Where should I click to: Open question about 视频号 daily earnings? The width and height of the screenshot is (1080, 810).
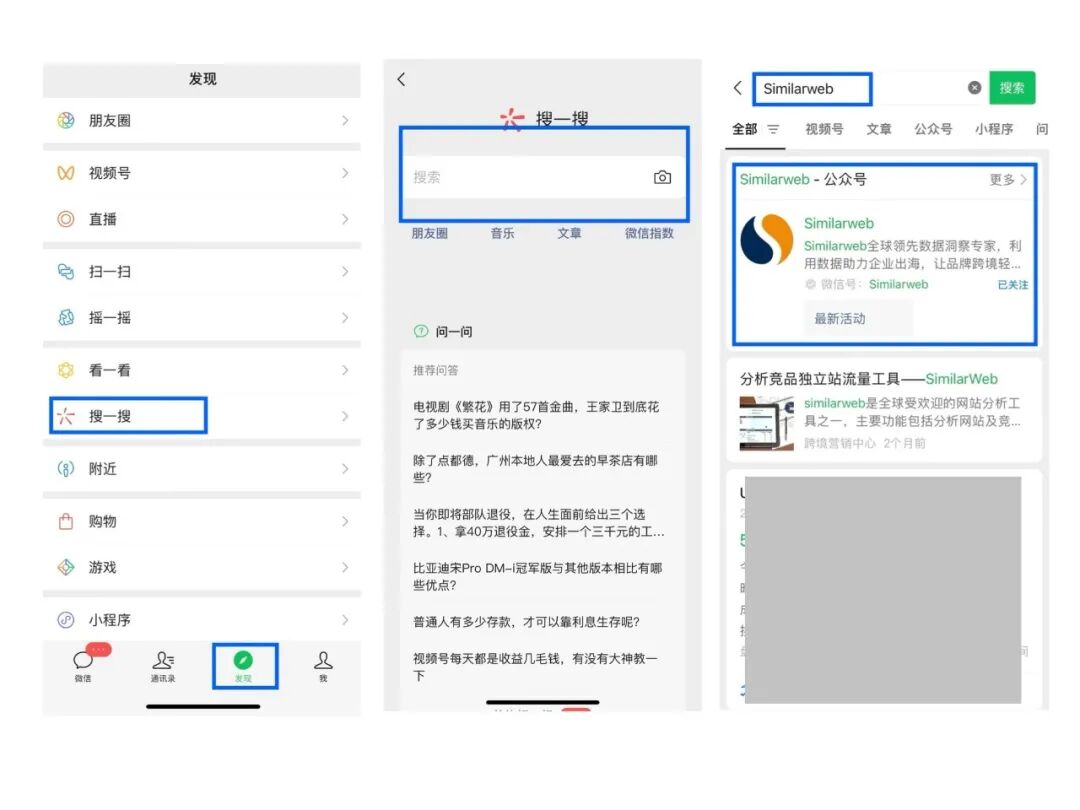pos(536,667)
